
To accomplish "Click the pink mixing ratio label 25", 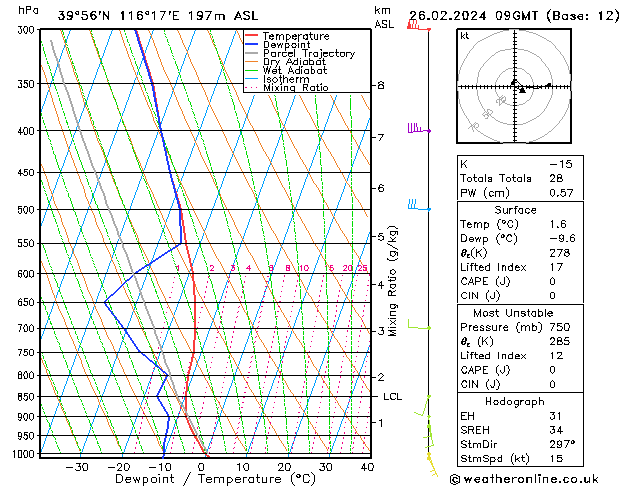I will tap(362, 268).
